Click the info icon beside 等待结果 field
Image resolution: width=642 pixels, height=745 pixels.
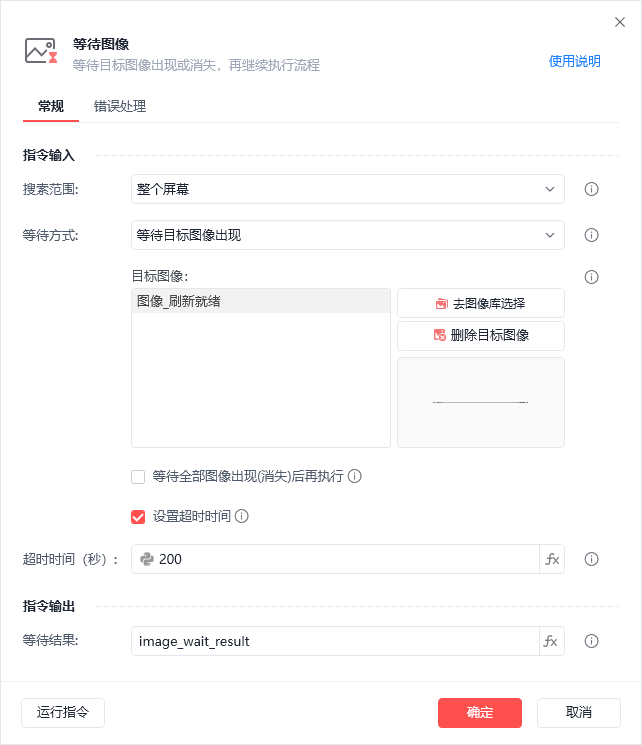tap(591, 641)
